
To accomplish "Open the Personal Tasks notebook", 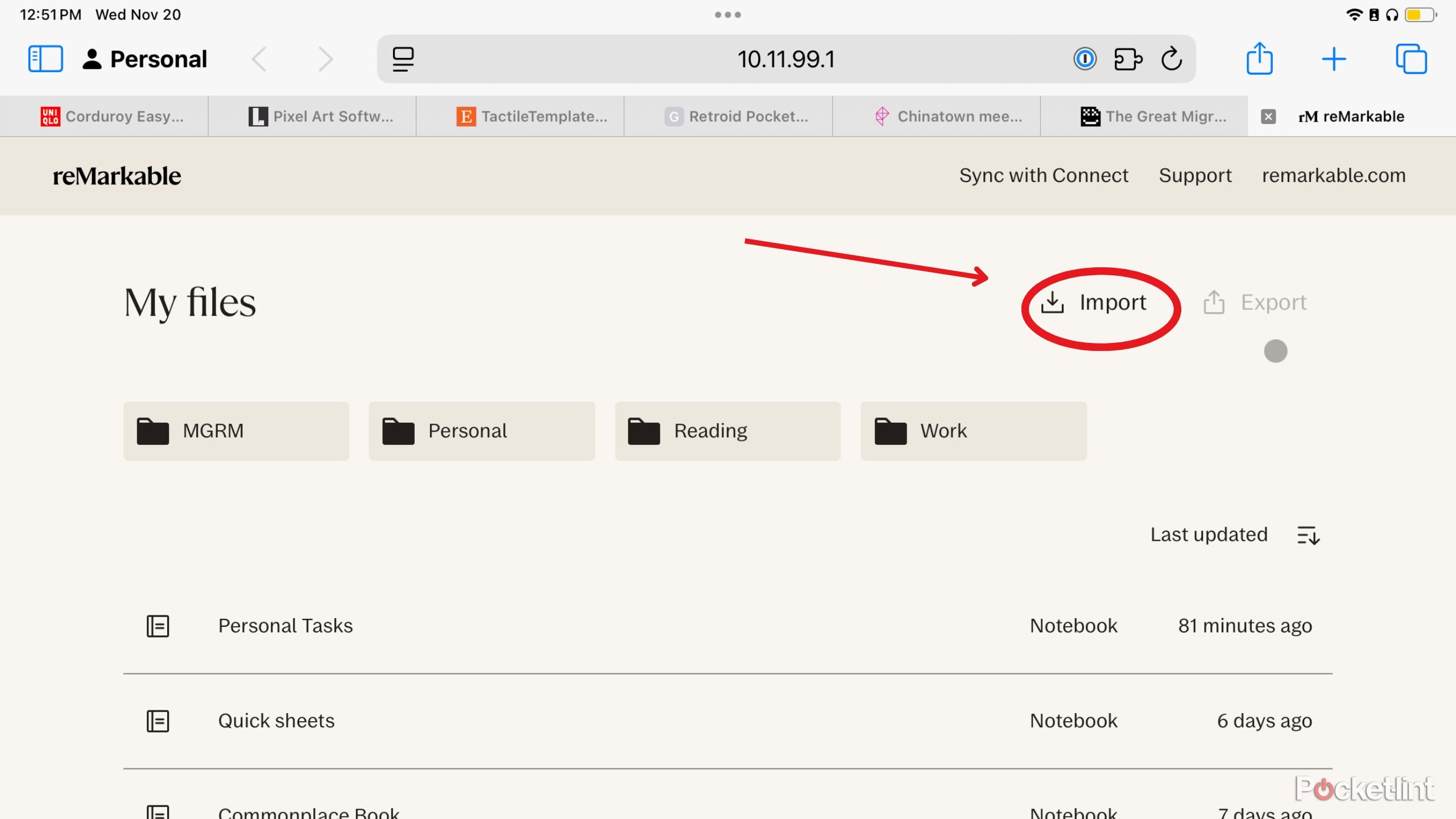I will tap(285, 626).
